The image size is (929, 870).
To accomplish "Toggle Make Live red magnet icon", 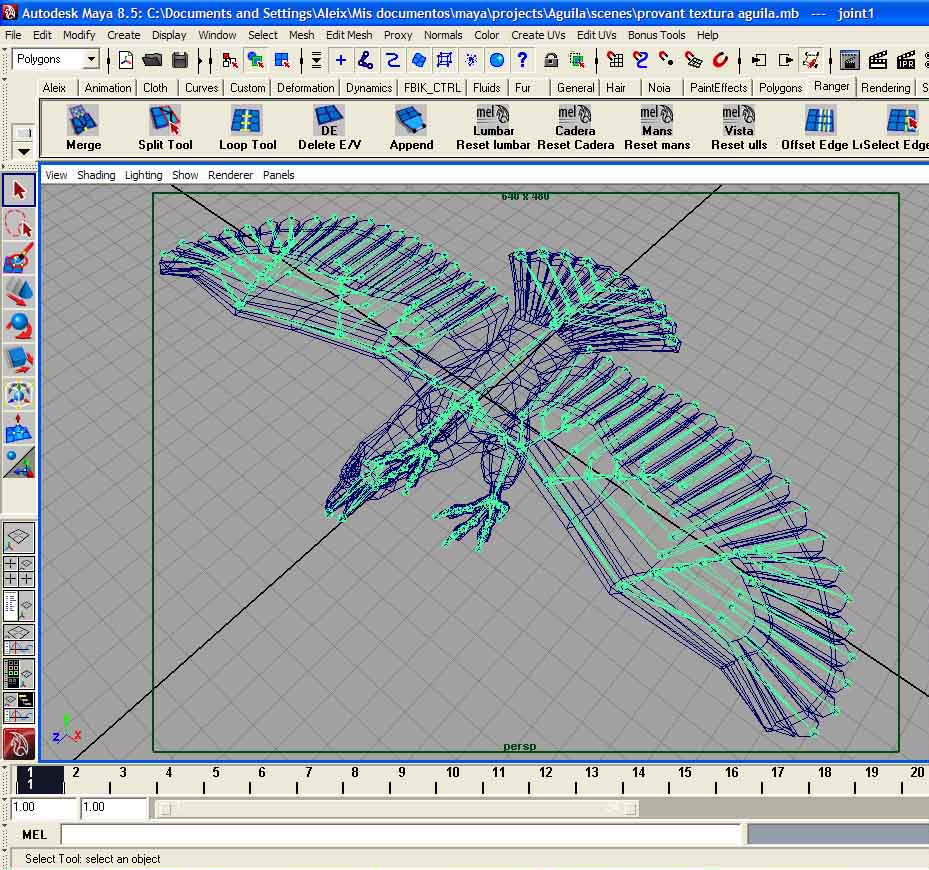I will pyautogui.click(x=720, y=60).
